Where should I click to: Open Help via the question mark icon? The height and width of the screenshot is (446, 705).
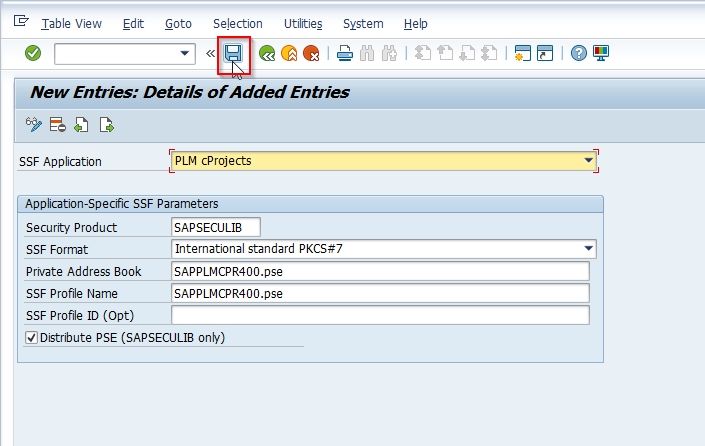tap(579, 54)
